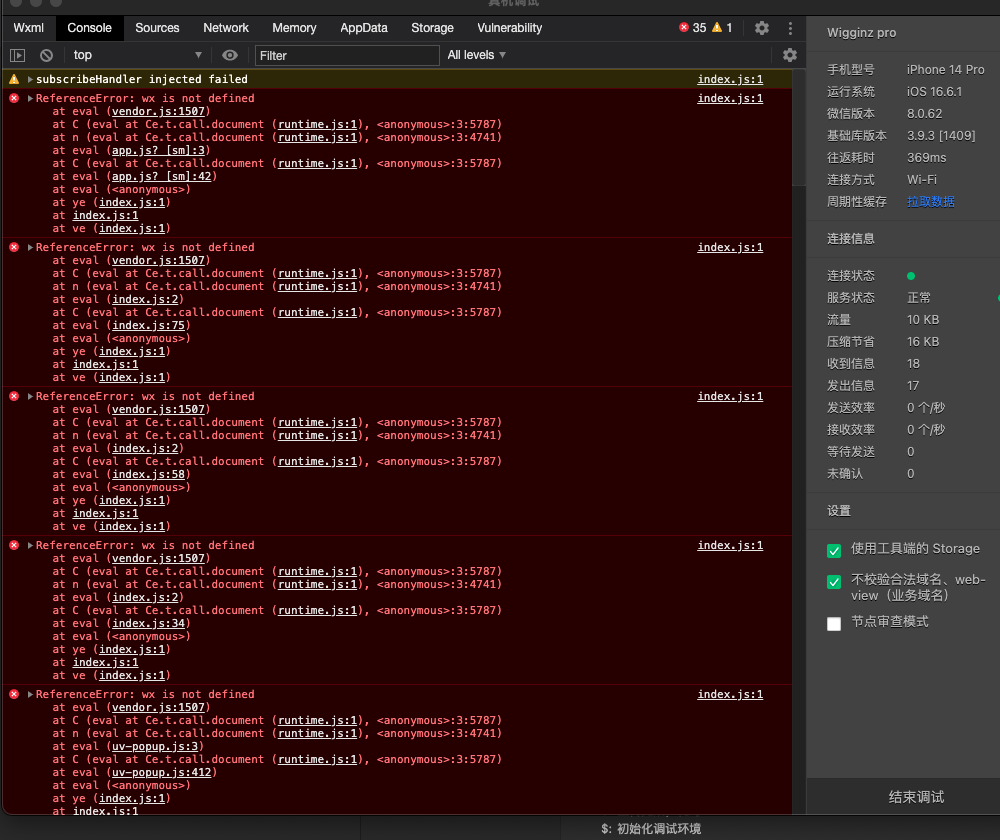This screenshot has width=1000, height=840.
Task: Switch to the Wxml tab
Action: coord(29,28)
